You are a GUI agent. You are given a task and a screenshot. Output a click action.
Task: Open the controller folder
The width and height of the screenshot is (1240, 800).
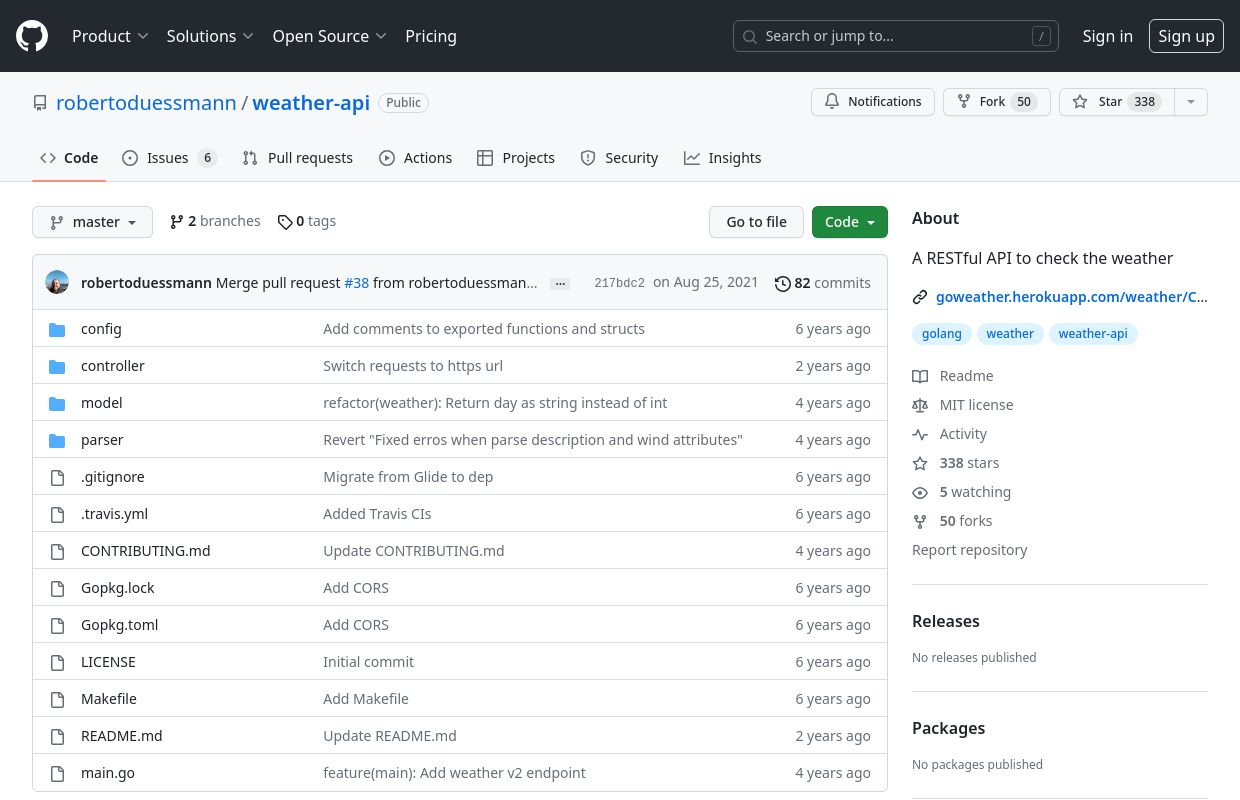(113, 366)
